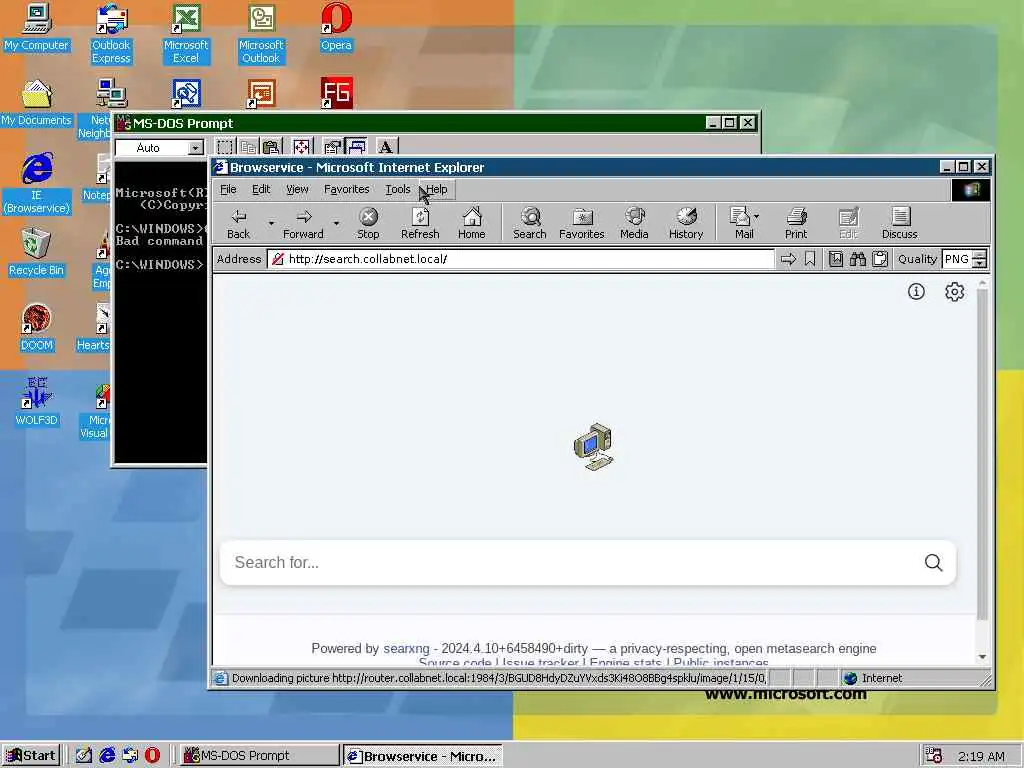Step the Quality PNG selector up
The image size is (1024, 768).
pos(979,255)
